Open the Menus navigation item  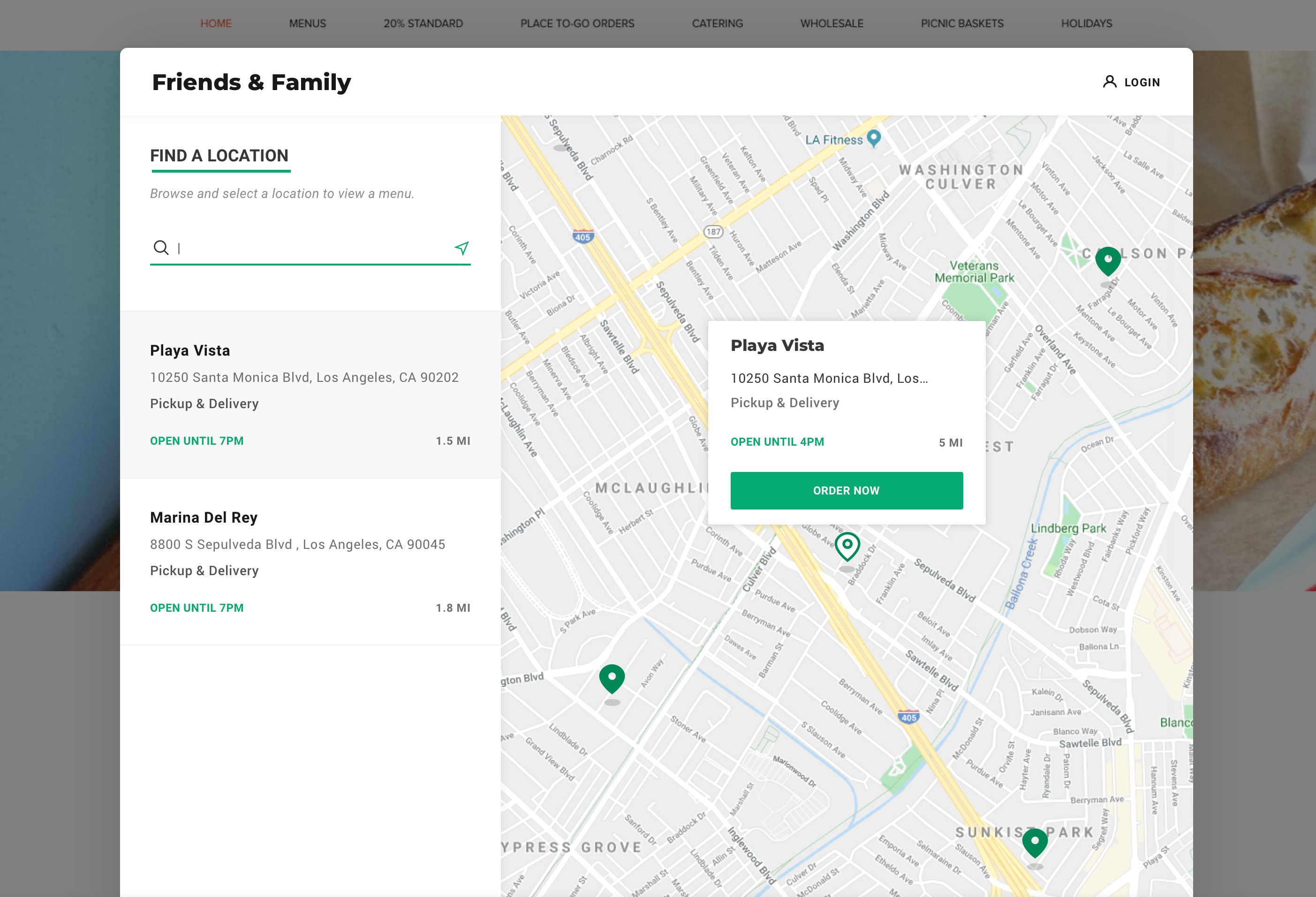click(x=308, y=23)
